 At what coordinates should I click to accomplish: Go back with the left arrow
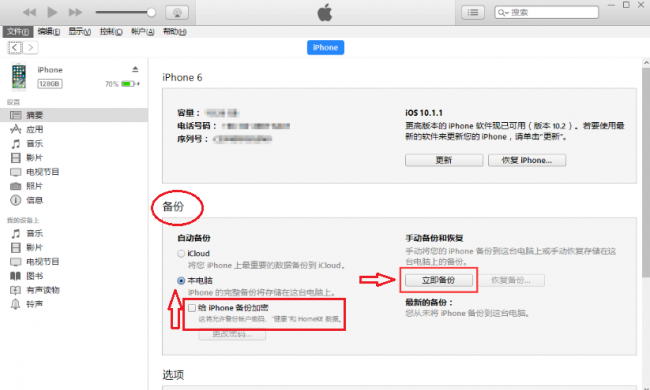15,48
